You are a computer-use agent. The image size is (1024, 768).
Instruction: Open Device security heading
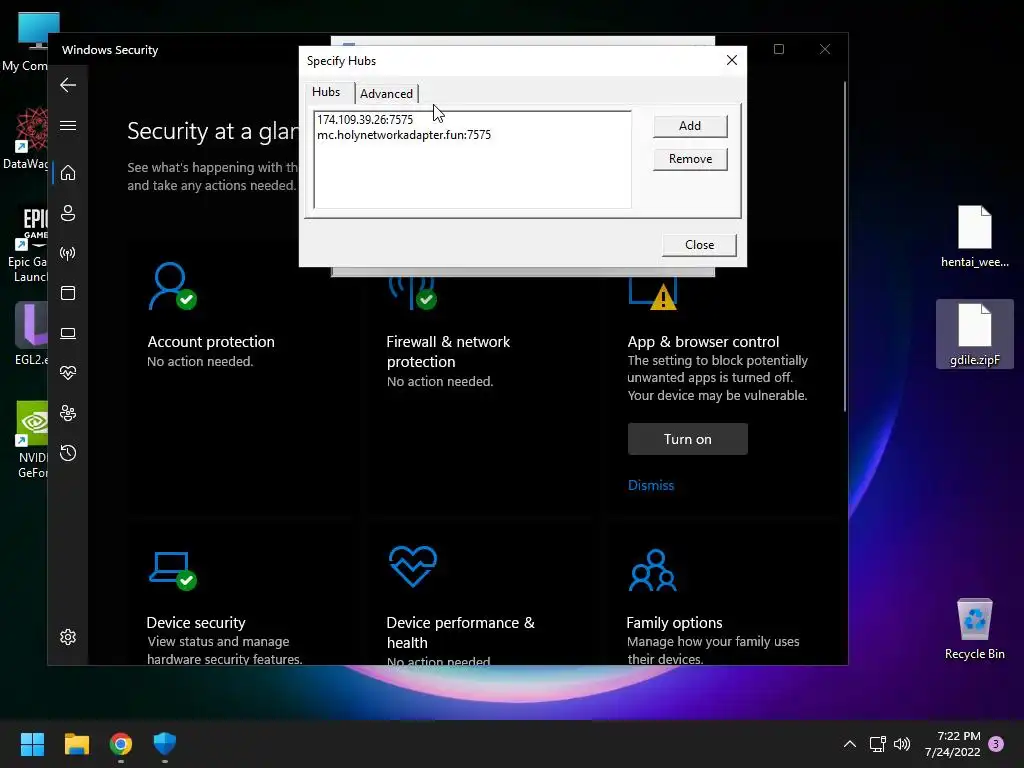click(x=196, y=622)
